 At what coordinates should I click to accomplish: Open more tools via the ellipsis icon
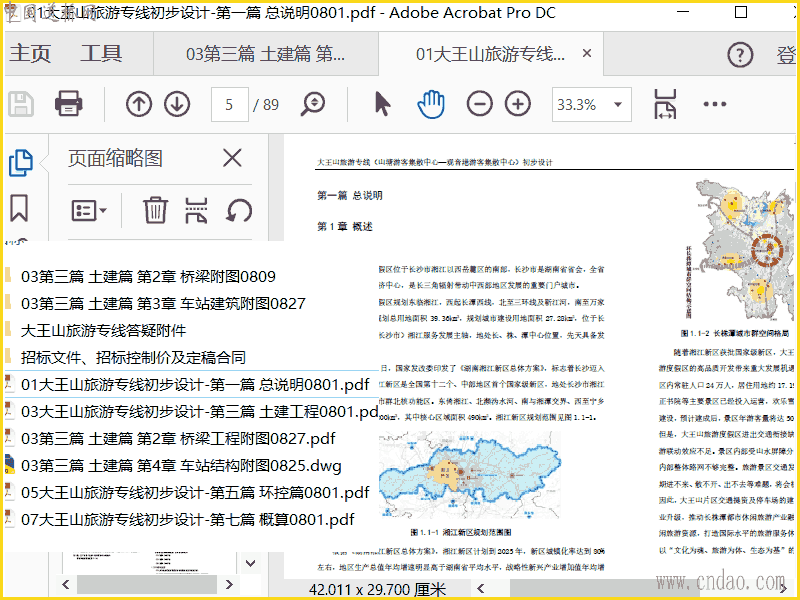[714, 104]
